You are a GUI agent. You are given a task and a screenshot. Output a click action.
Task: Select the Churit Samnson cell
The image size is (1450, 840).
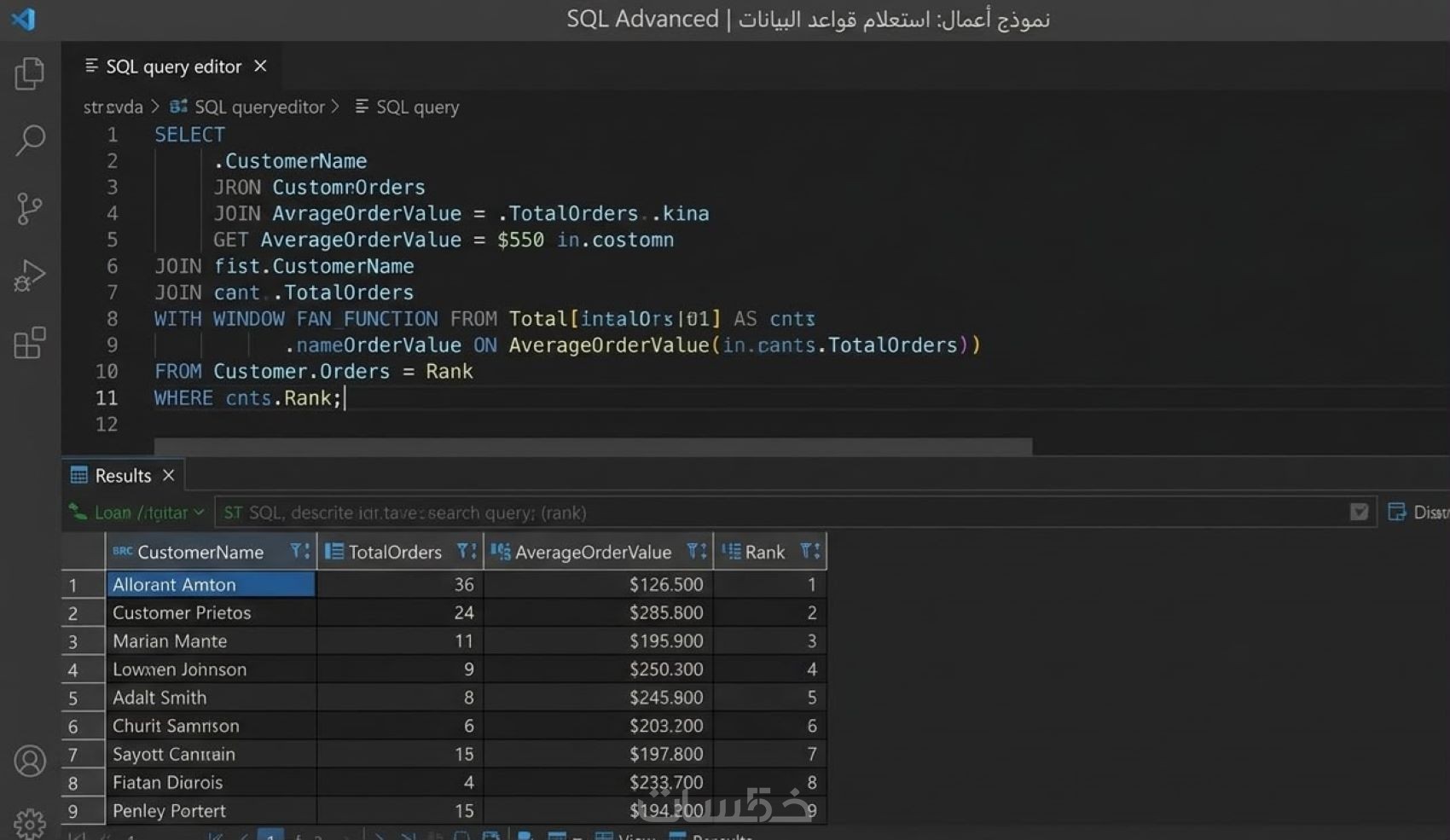[211, 726]
